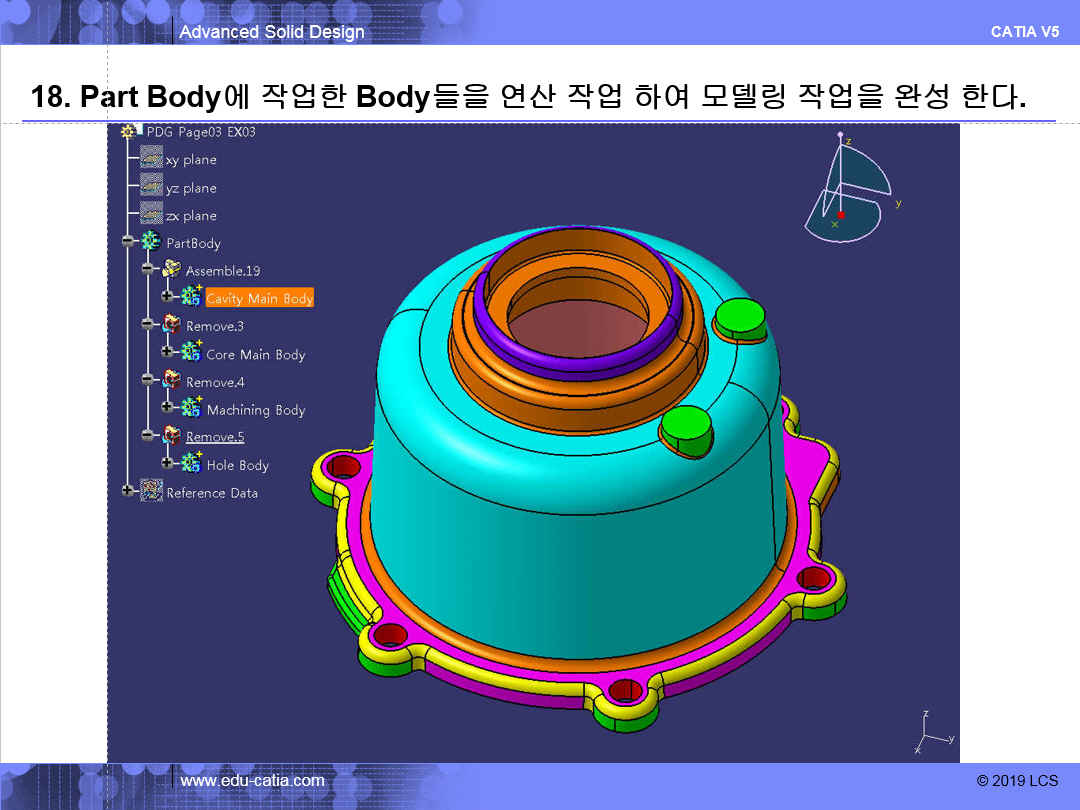Expand the Reference Data node
Viewport: 1080px width, 810px height.
pos(128,491)
